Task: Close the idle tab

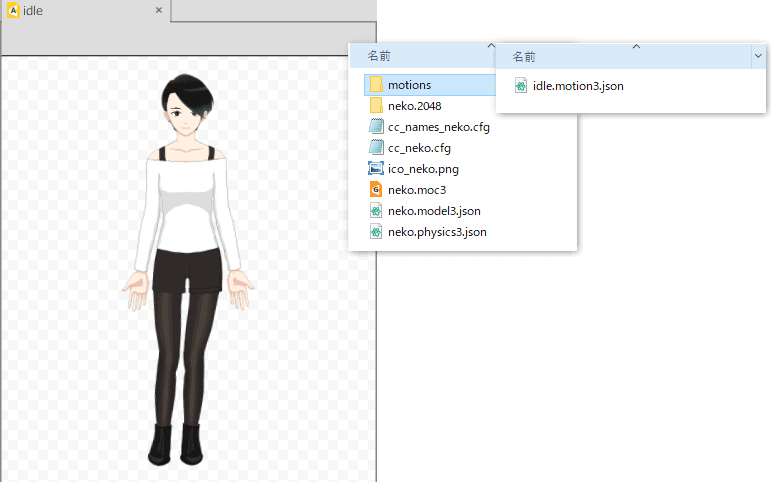Action: coord(159,10)
